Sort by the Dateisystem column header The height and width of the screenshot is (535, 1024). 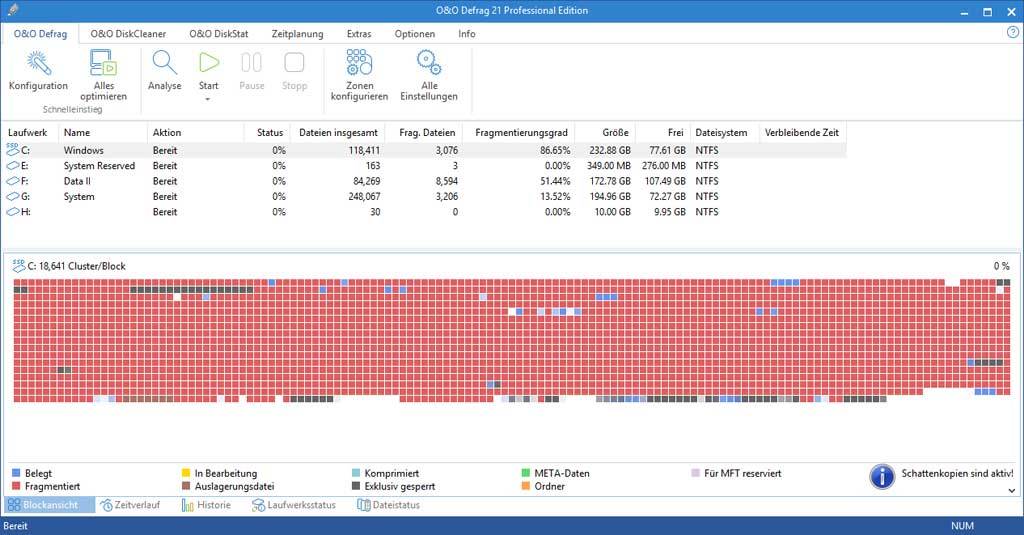tap(724, 133)
